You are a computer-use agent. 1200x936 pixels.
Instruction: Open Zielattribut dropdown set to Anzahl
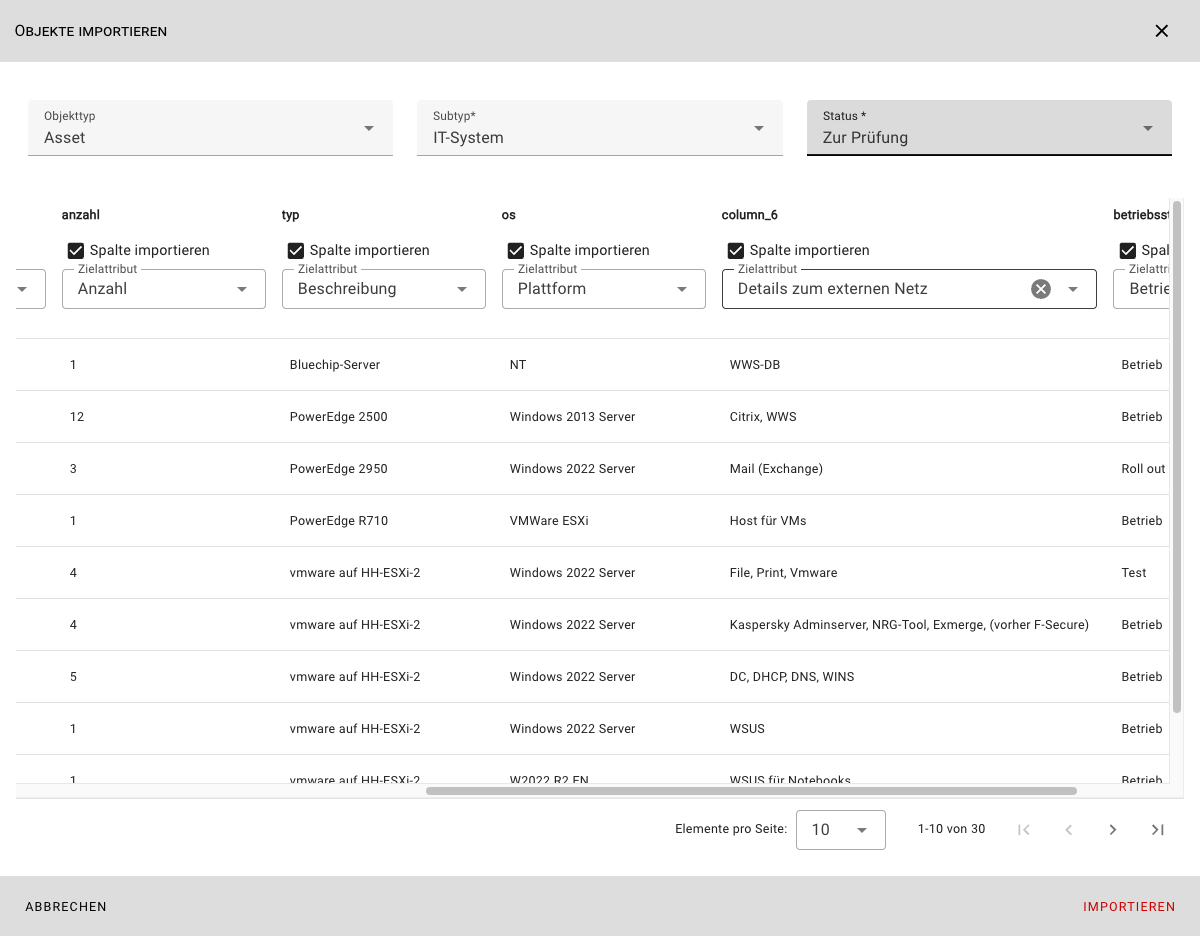tap(164, 289)
